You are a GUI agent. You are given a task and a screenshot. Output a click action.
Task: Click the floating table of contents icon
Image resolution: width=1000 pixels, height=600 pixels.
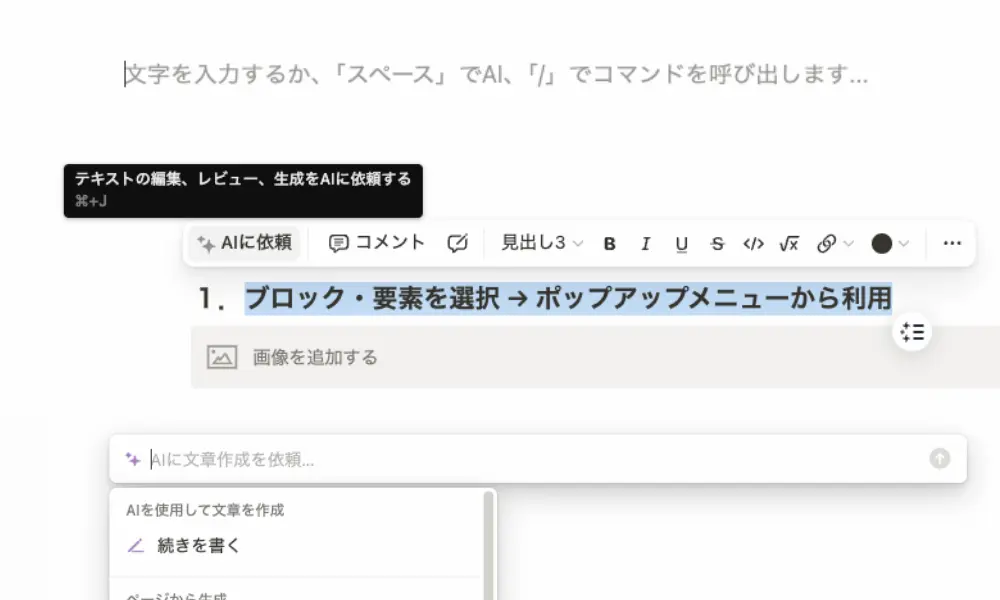913,332
